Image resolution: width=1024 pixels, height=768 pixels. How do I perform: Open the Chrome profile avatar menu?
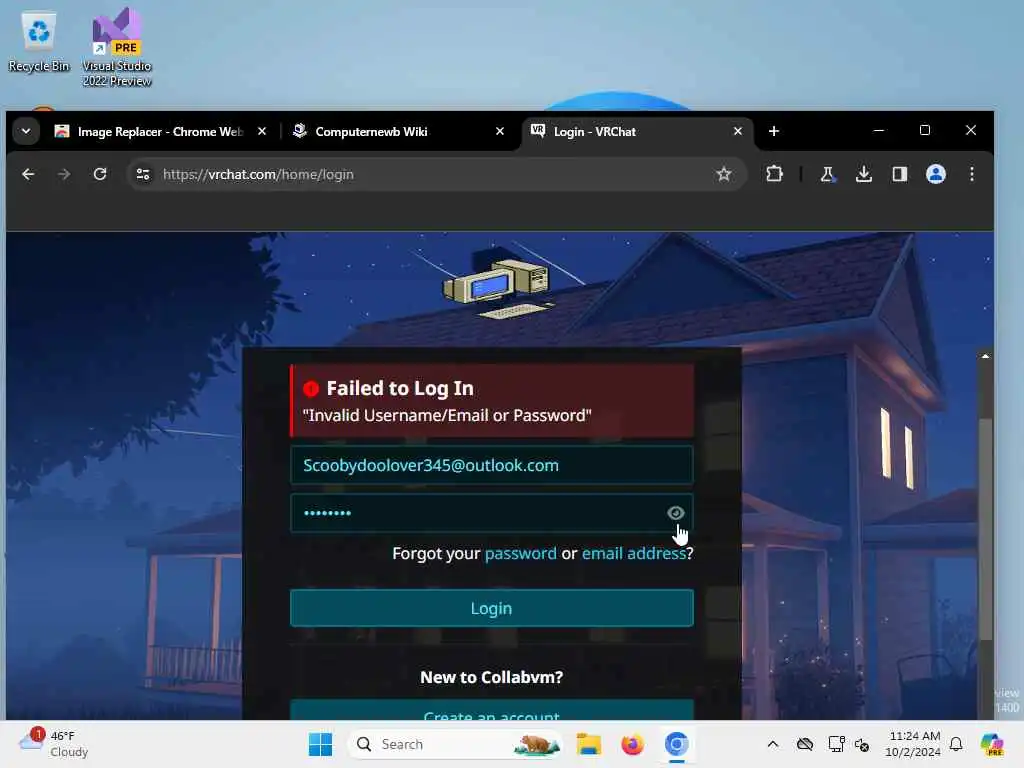pos(936,174)
